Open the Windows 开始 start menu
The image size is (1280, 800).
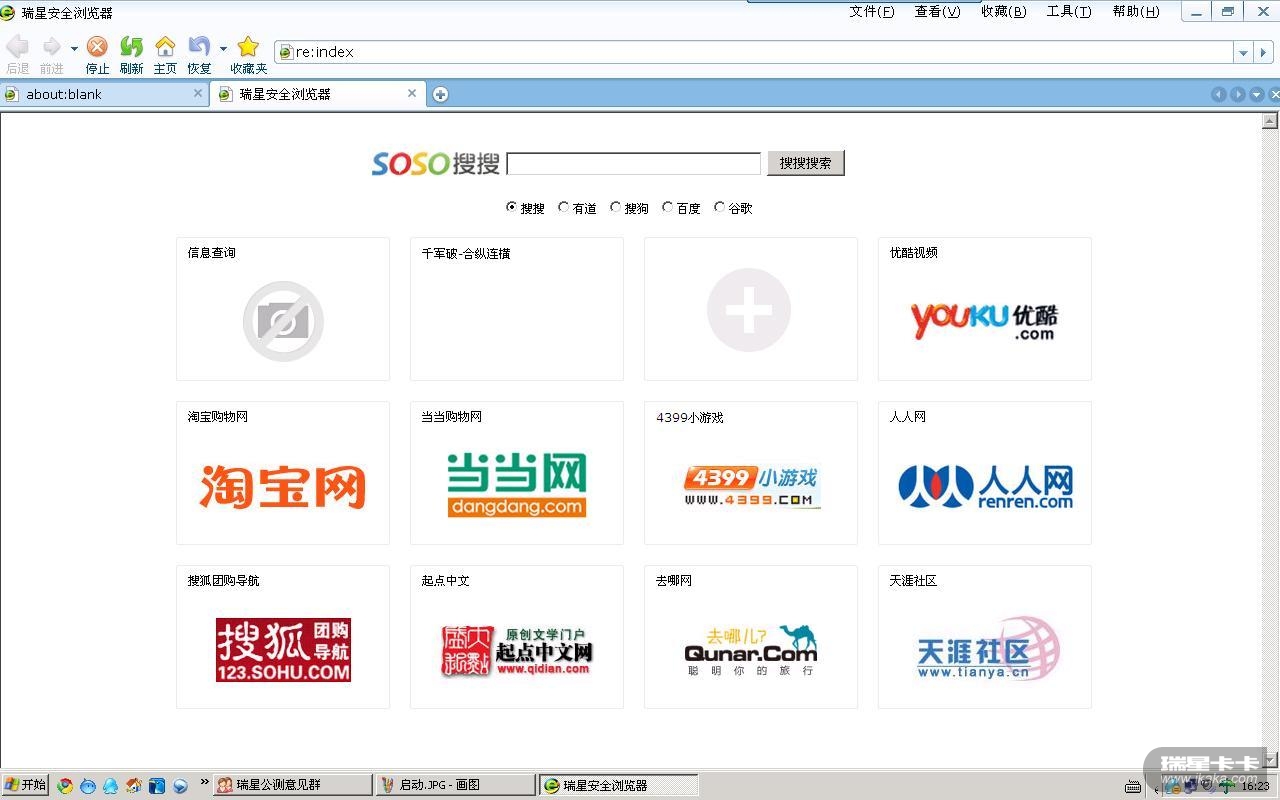pyautogui.click(x=26, y=785)
